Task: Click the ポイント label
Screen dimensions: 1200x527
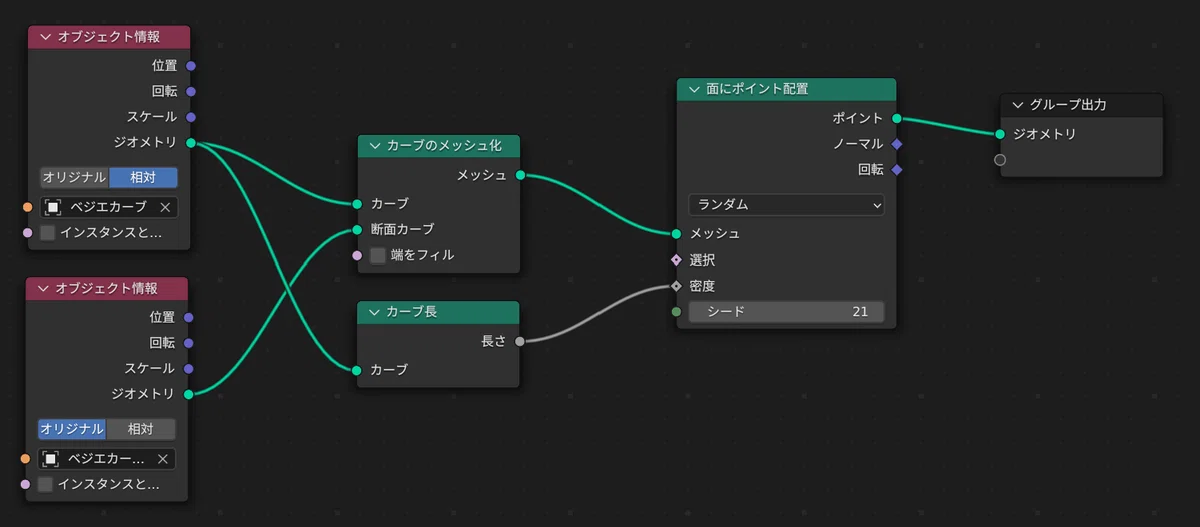Action: click(x=858, y=118)
